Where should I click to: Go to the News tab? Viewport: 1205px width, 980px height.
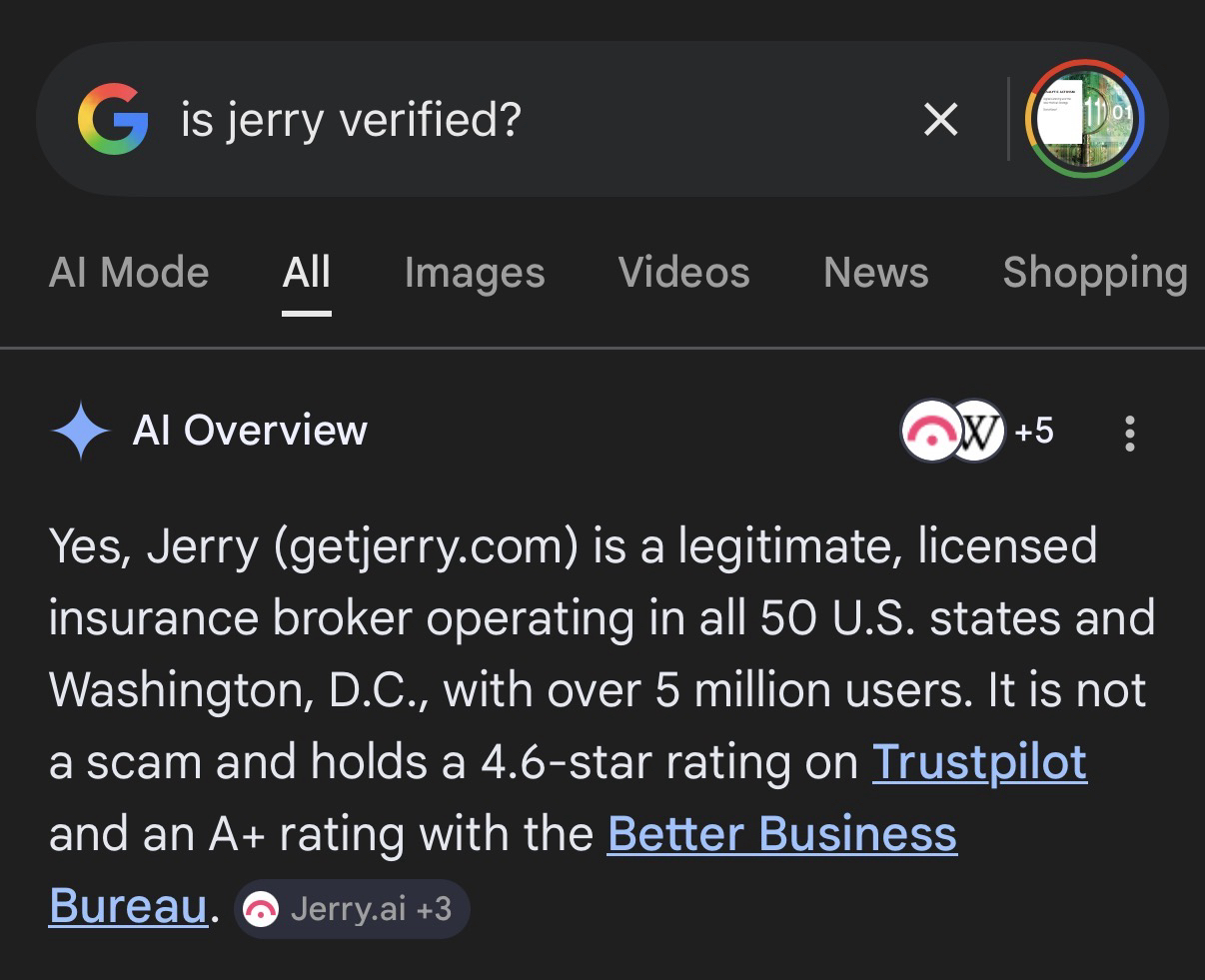coord(875,273)
